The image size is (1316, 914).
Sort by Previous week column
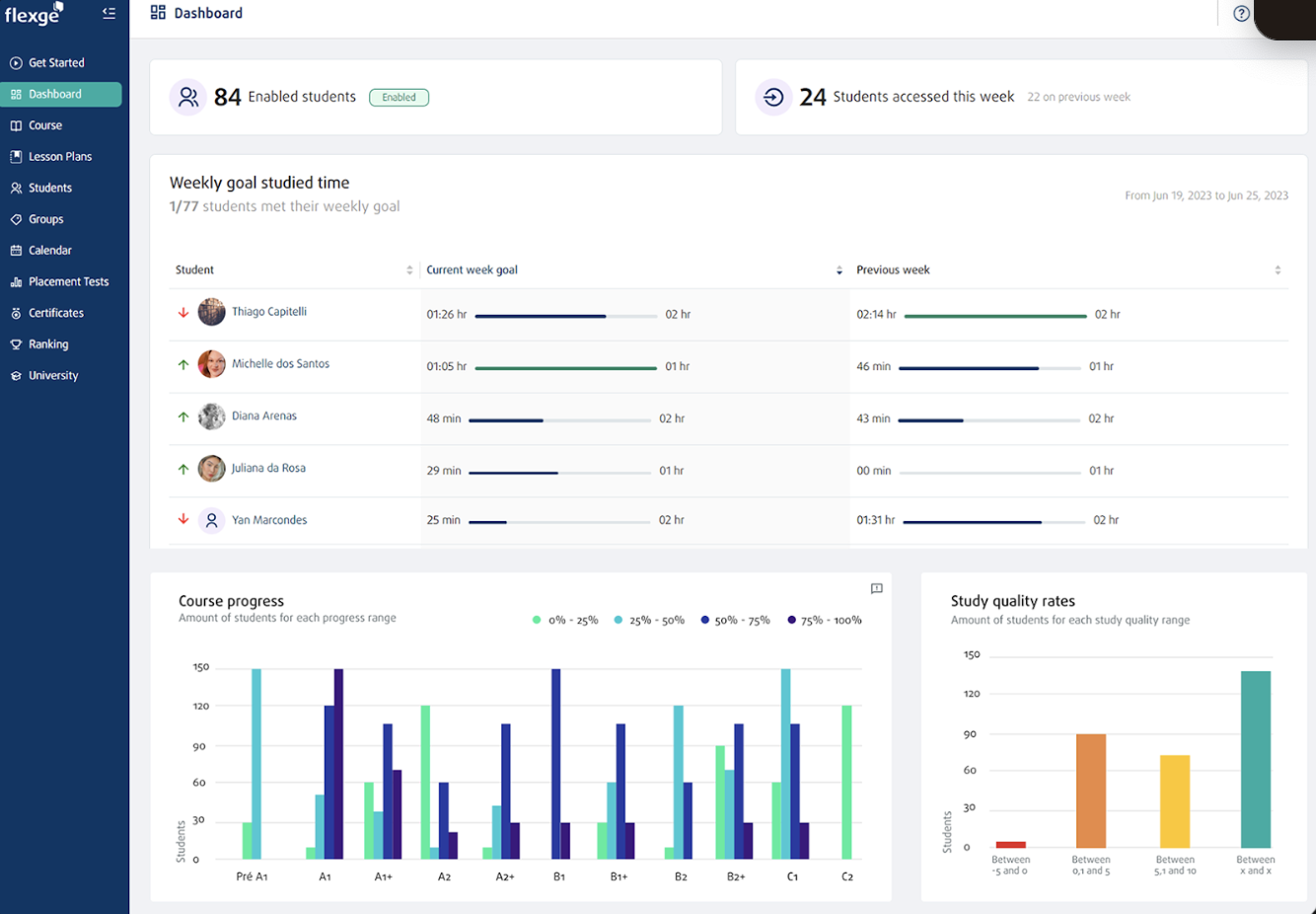point(1278,270)
